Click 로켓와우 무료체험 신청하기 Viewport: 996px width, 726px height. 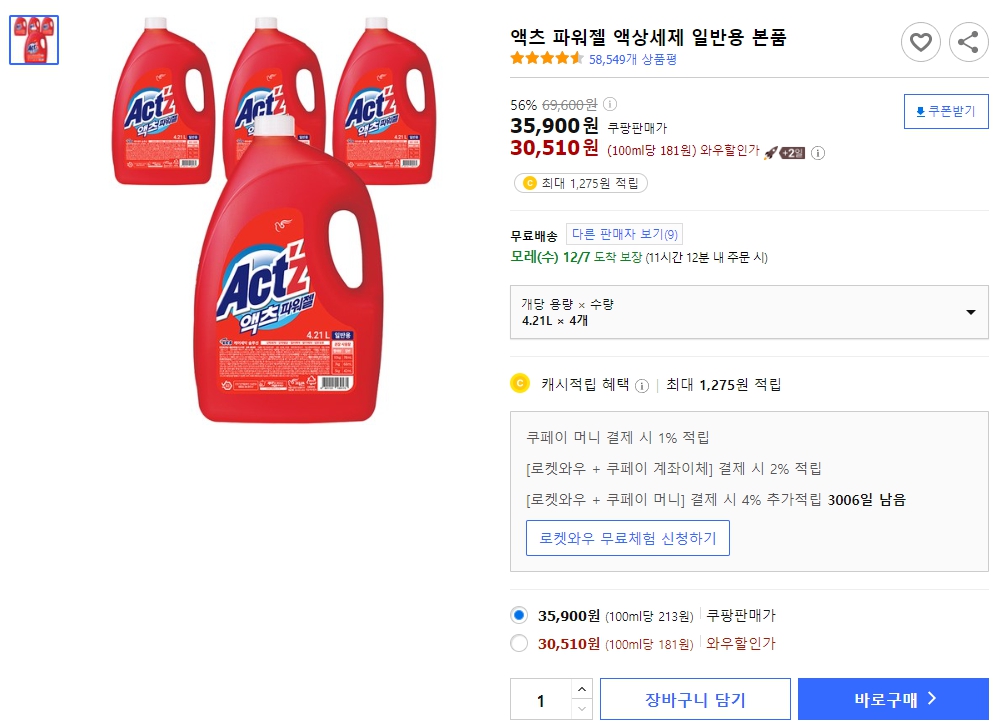[x=628, y=538]
